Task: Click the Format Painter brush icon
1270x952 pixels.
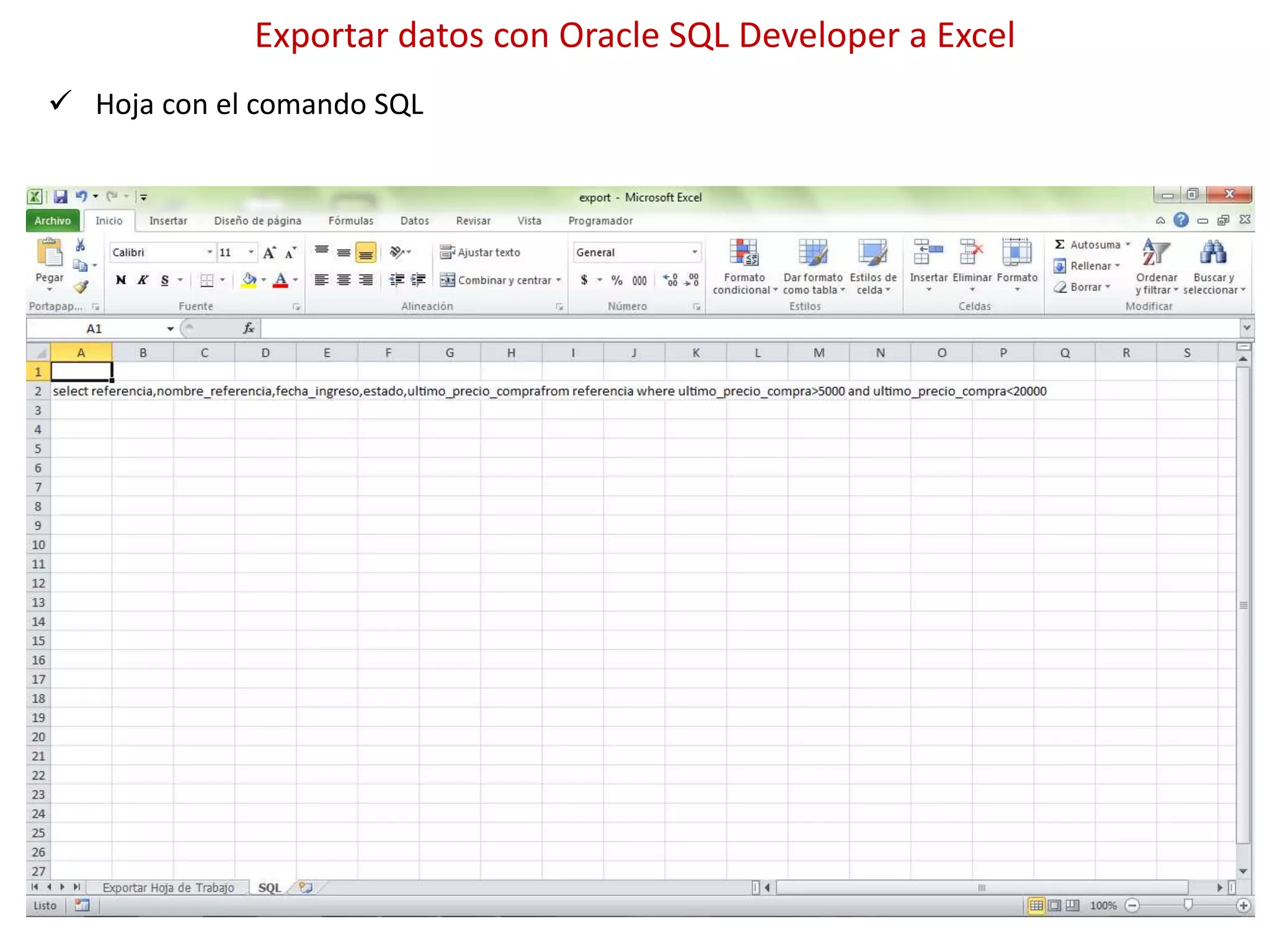Action: point(81,287)
